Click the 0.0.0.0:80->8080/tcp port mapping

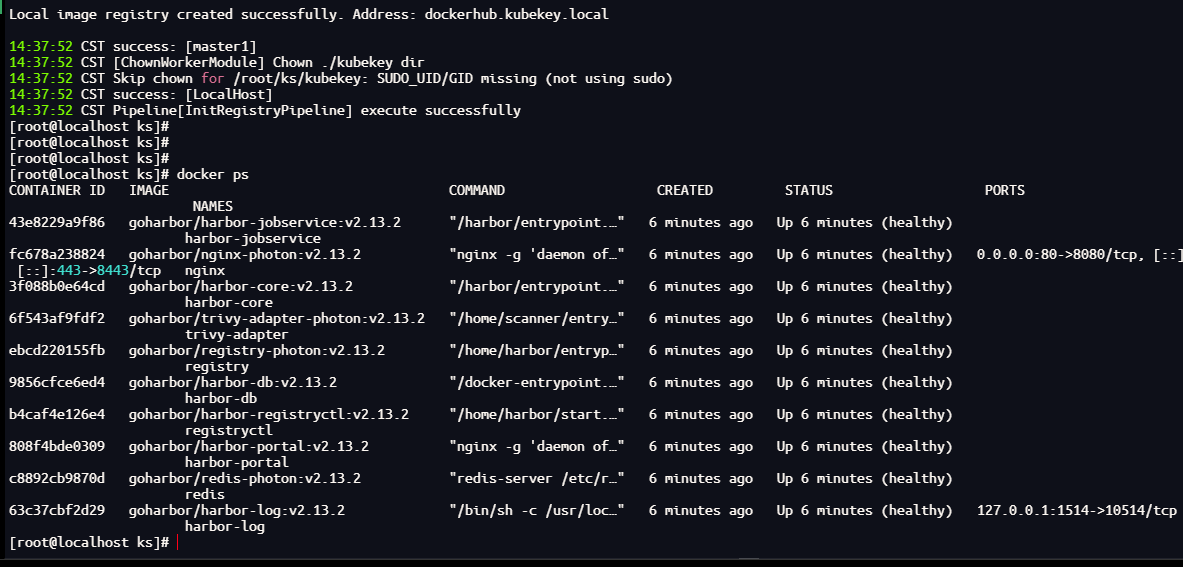pyautogui.click(x=1064, y=254)
